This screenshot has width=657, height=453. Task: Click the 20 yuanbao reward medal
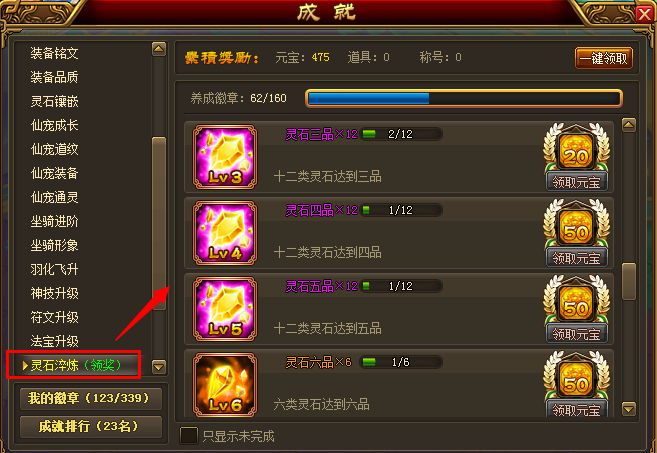577,150
